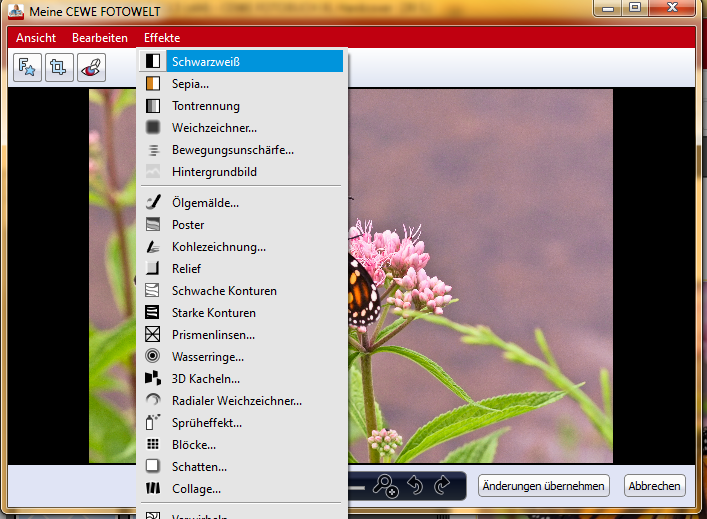Close the open Effekte menu
This screenshot has width=707, height=519.
pos(162,38)
